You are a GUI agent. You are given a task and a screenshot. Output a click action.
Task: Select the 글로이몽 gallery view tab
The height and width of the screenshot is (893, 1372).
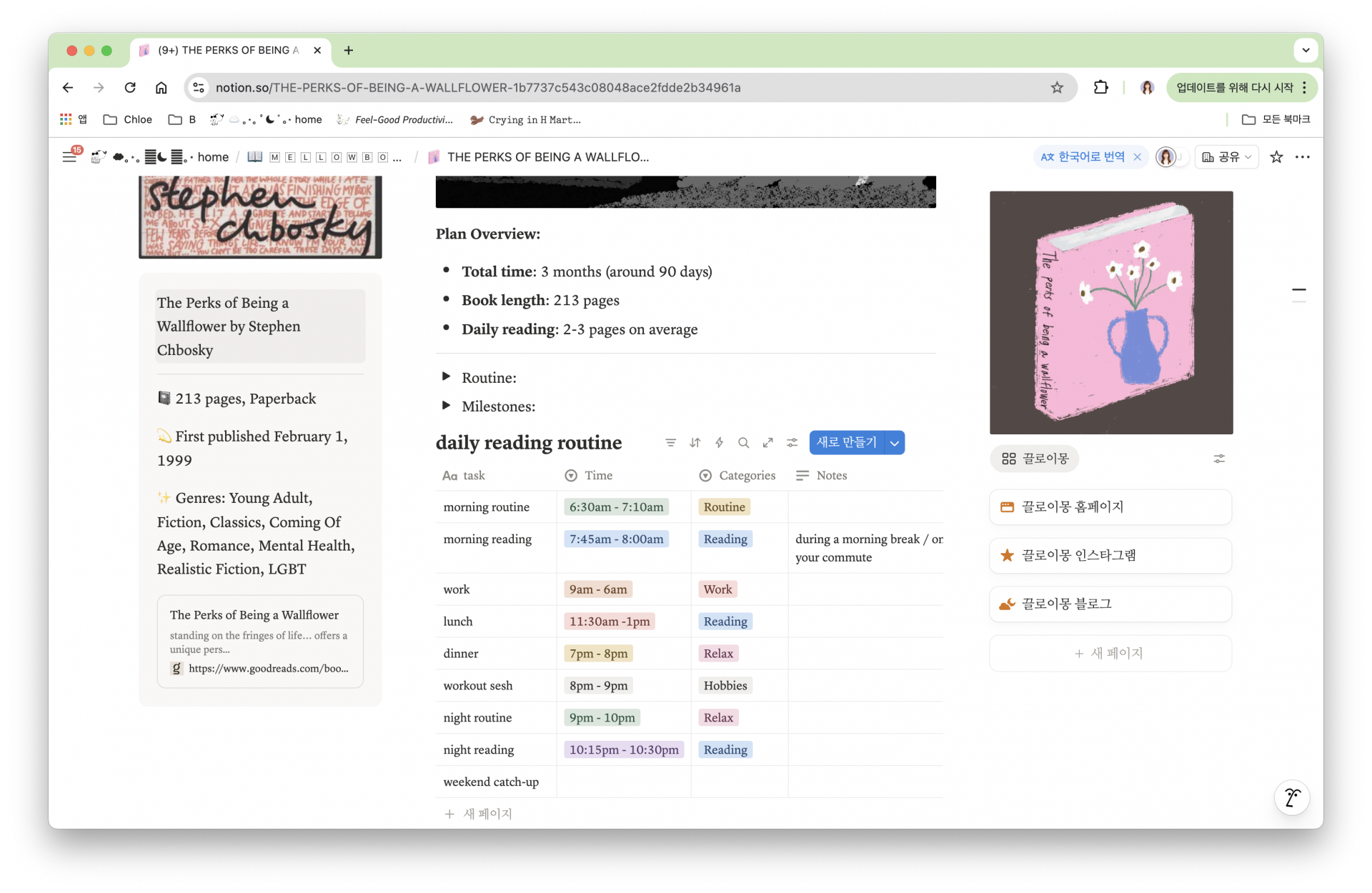[1035, 459]
